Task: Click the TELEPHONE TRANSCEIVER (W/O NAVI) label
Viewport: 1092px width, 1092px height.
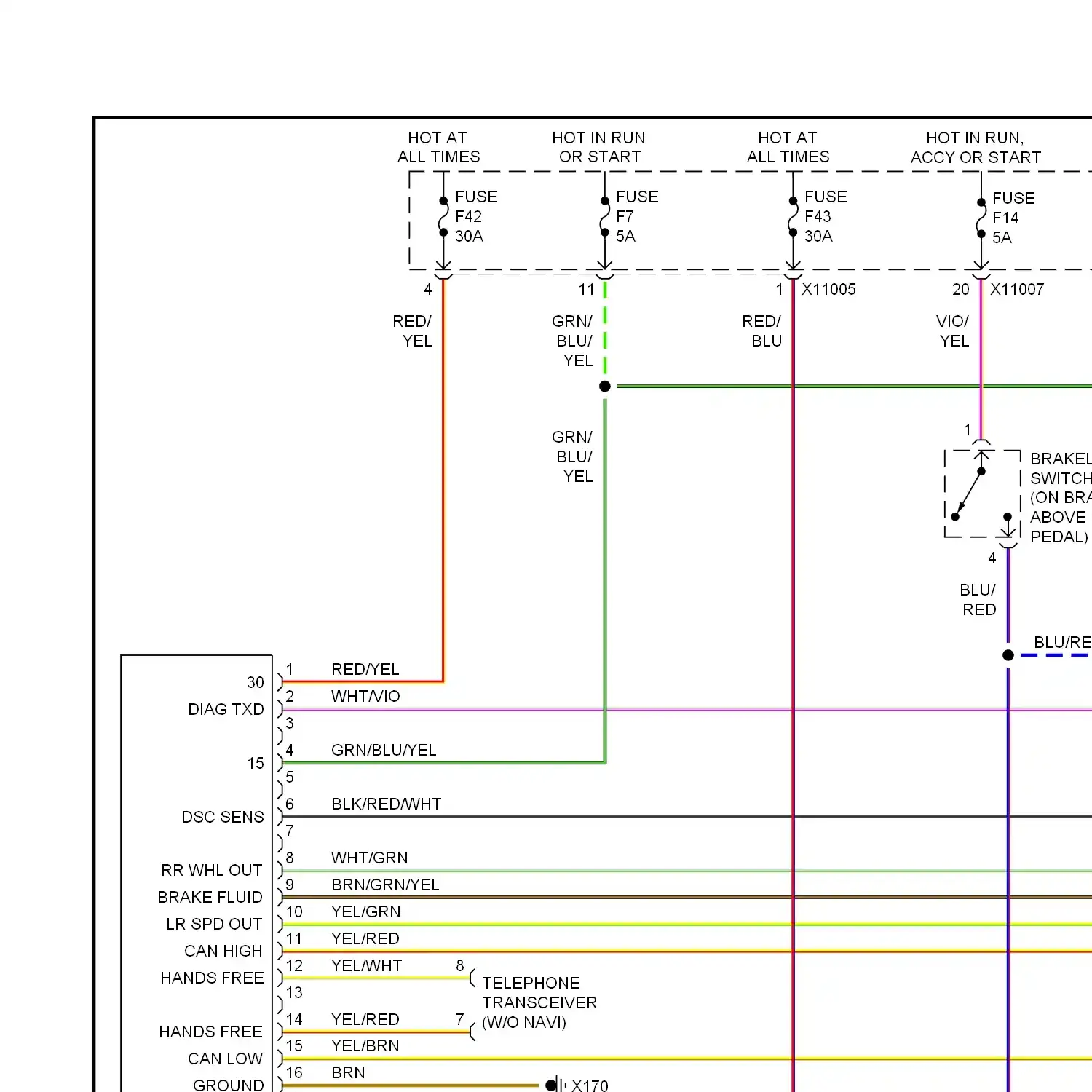Action: pyautogui.click(x=539, y=1002)
